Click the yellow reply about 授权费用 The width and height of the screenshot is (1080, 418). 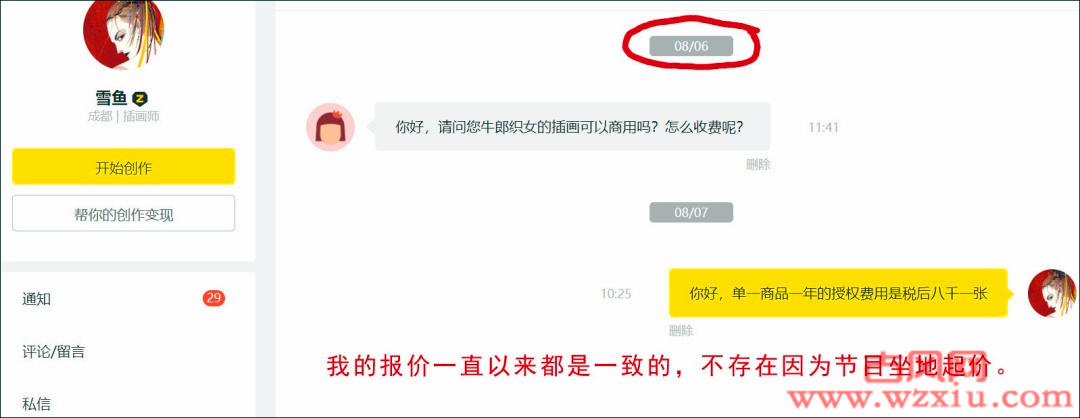(838, 293)
